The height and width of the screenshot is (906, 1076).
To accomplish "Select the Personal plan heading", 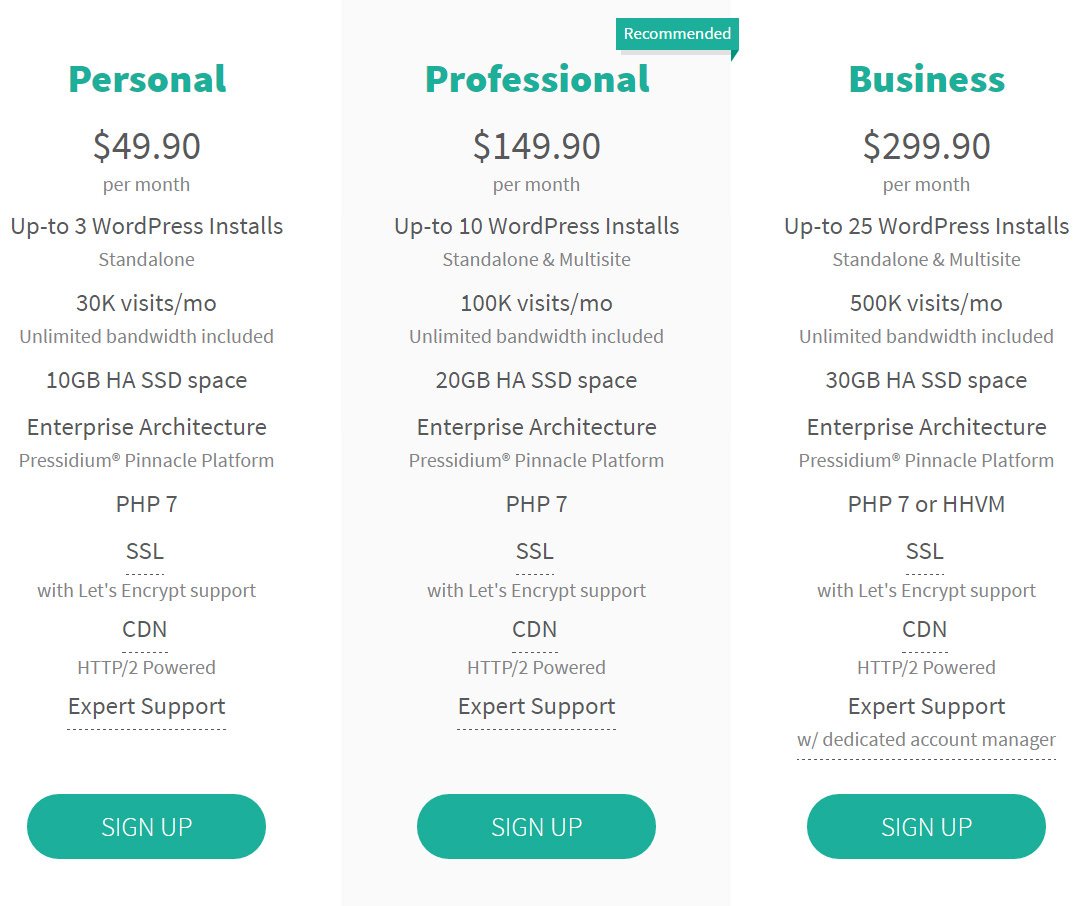I will click(x=147, y=79).
